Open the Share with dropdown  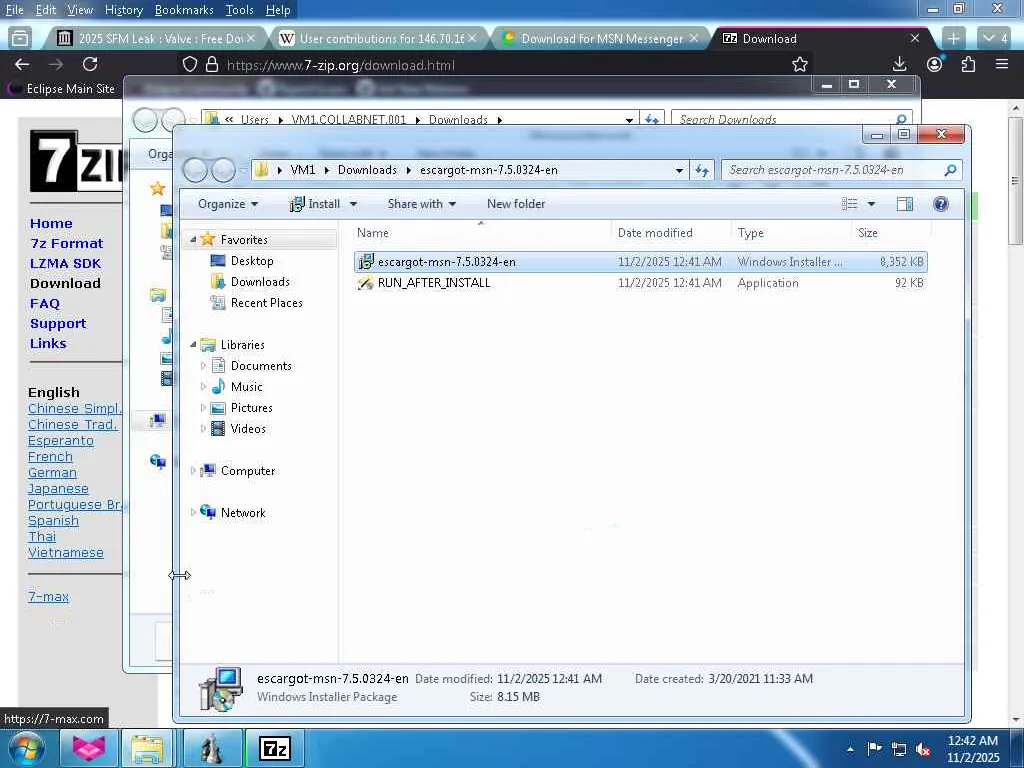coord(421,204)
